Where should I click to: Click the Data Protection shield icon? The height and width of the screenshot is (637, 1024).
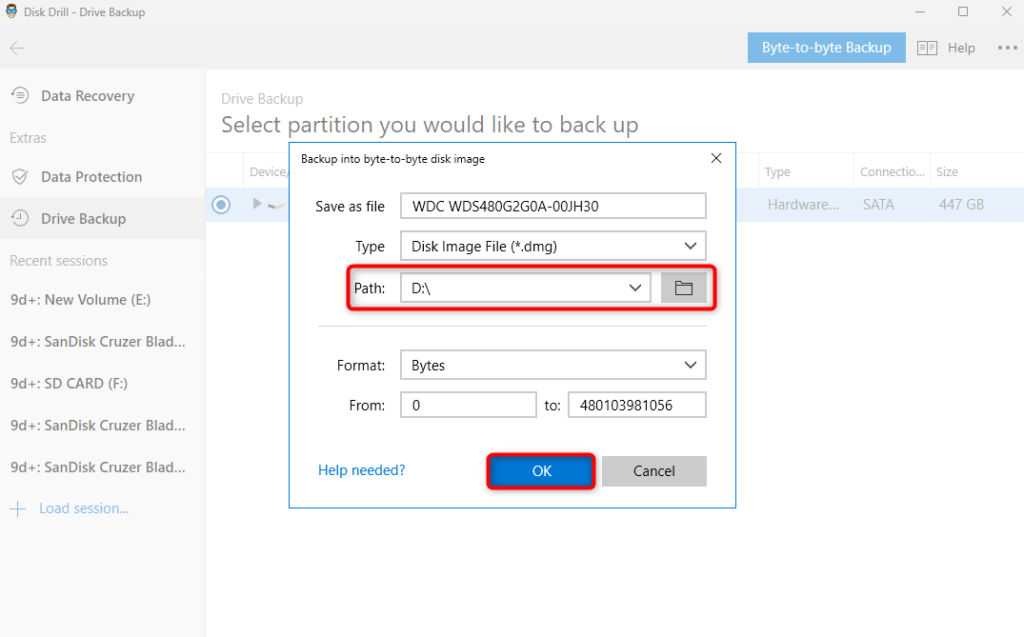click(x=20, y=176)
